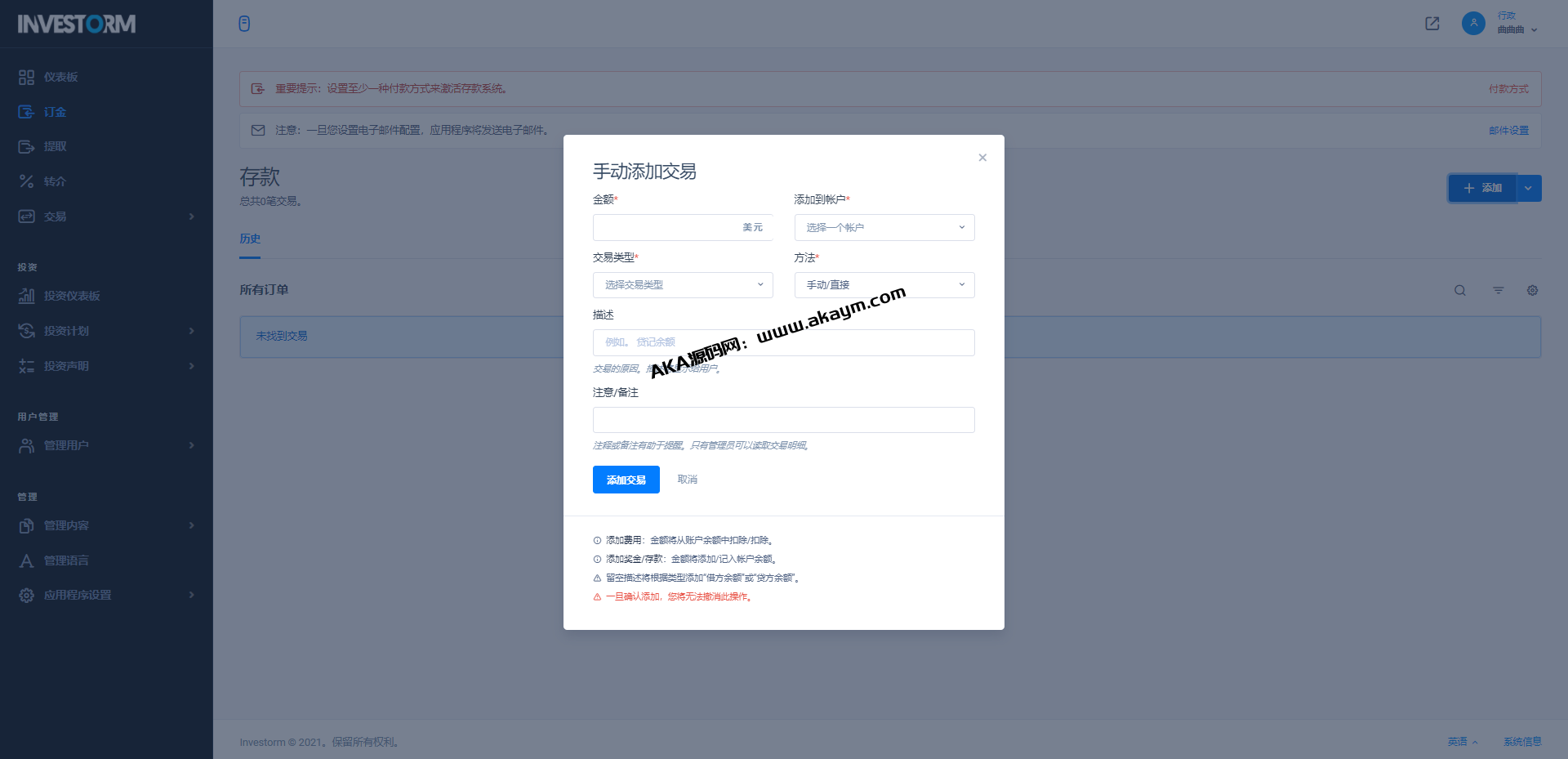This screenshot has width=1568, height=759.
Task: Click the user avatar icon in header
Action: (1473, 23)
